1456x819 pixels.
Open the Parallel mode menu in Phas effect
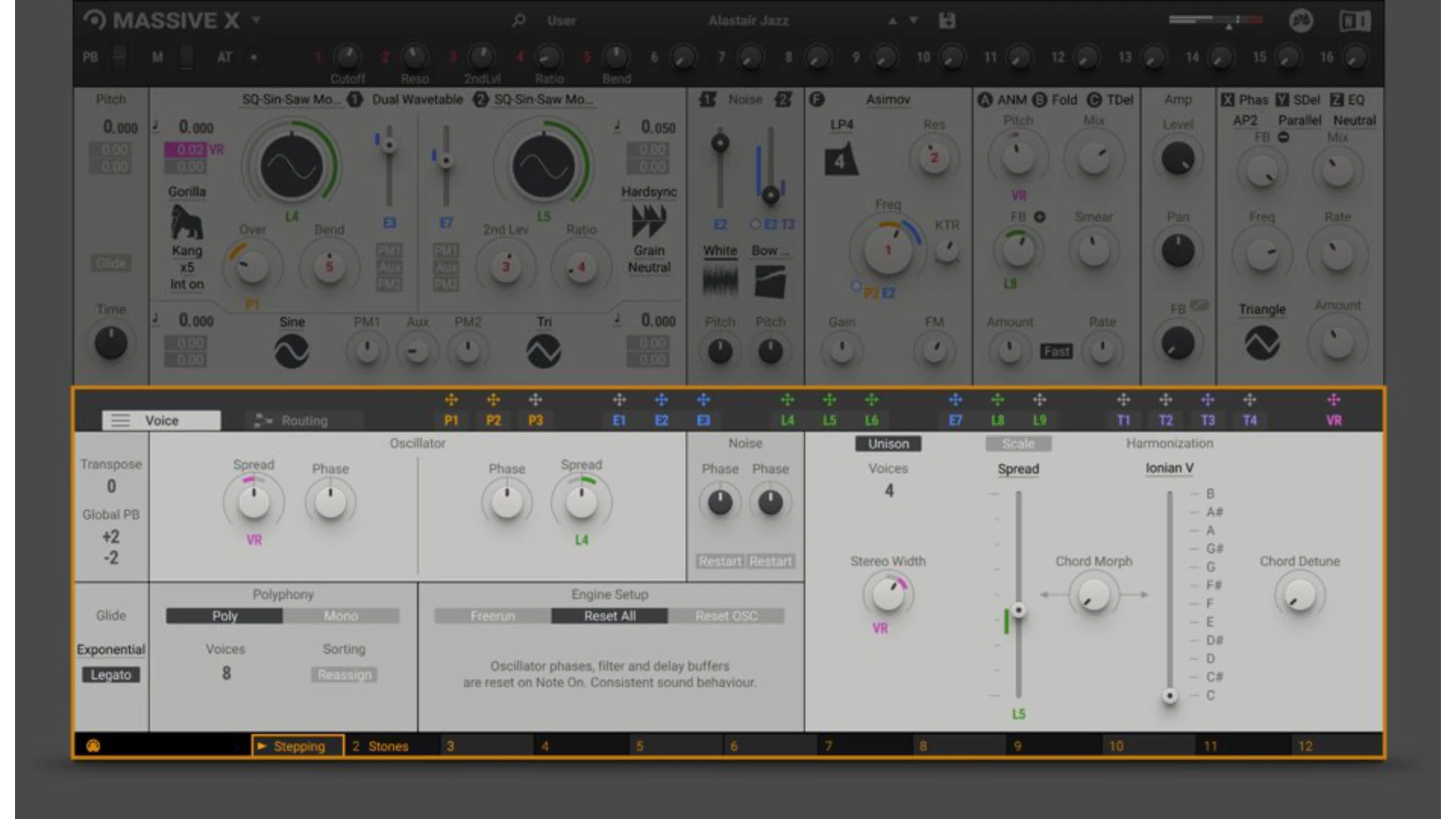[1299, 120]
